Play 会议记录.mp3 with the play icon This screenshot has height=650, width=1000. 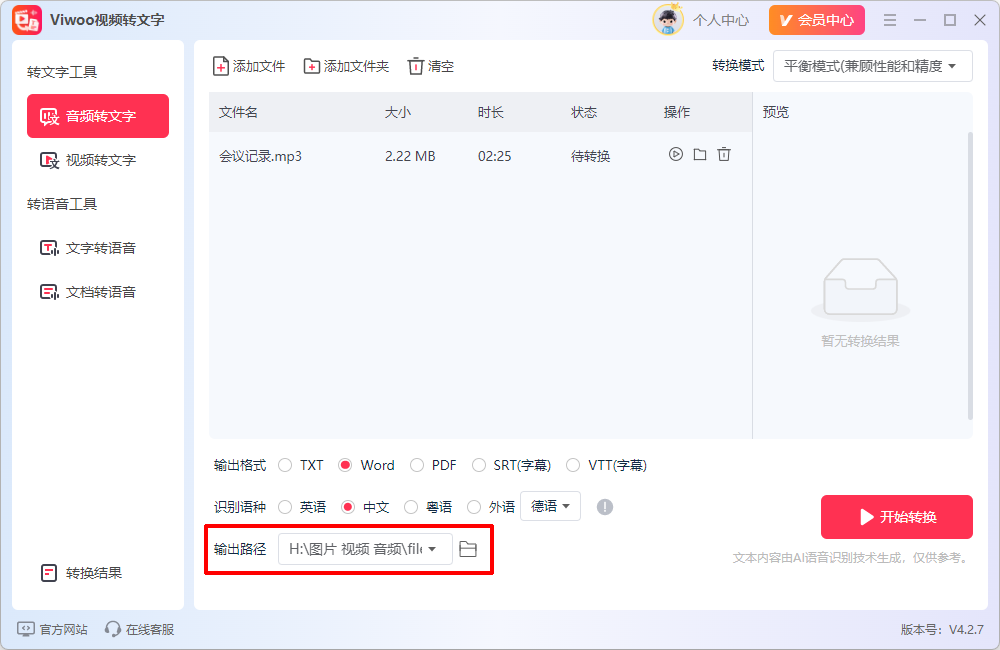(x=675, y=154)
